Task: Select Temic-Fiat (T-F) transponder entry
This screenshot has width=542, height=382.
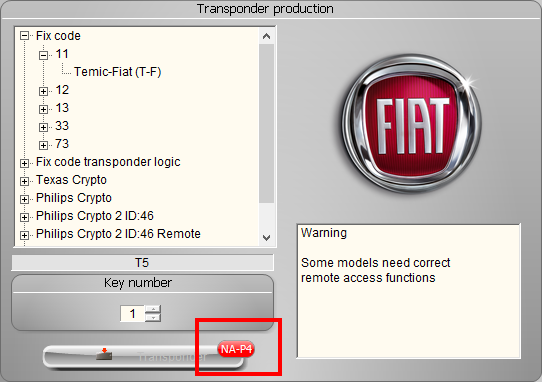Action: click(x=118, y=72)
